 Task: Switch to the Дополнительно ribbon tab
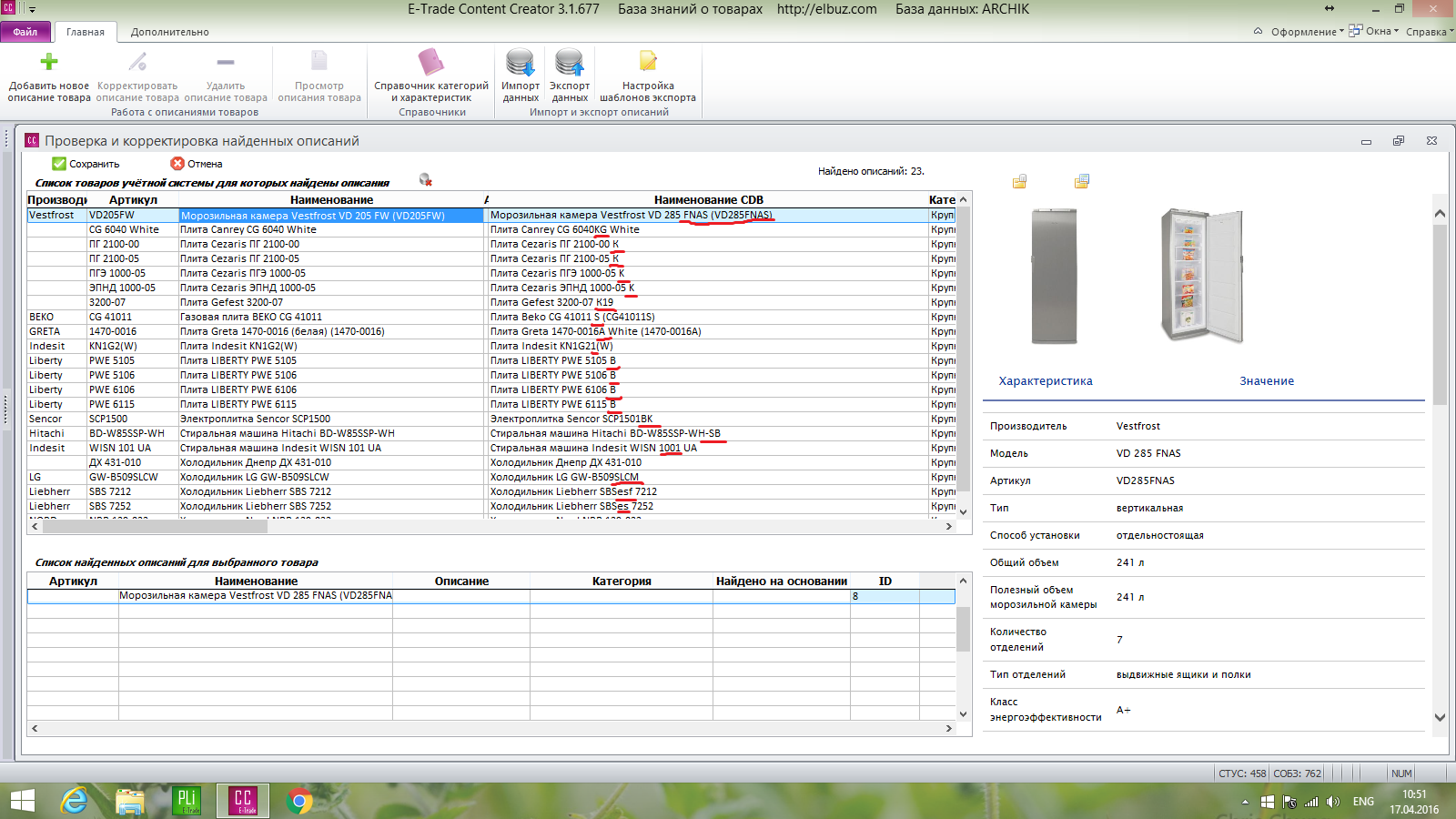[170, 32]
